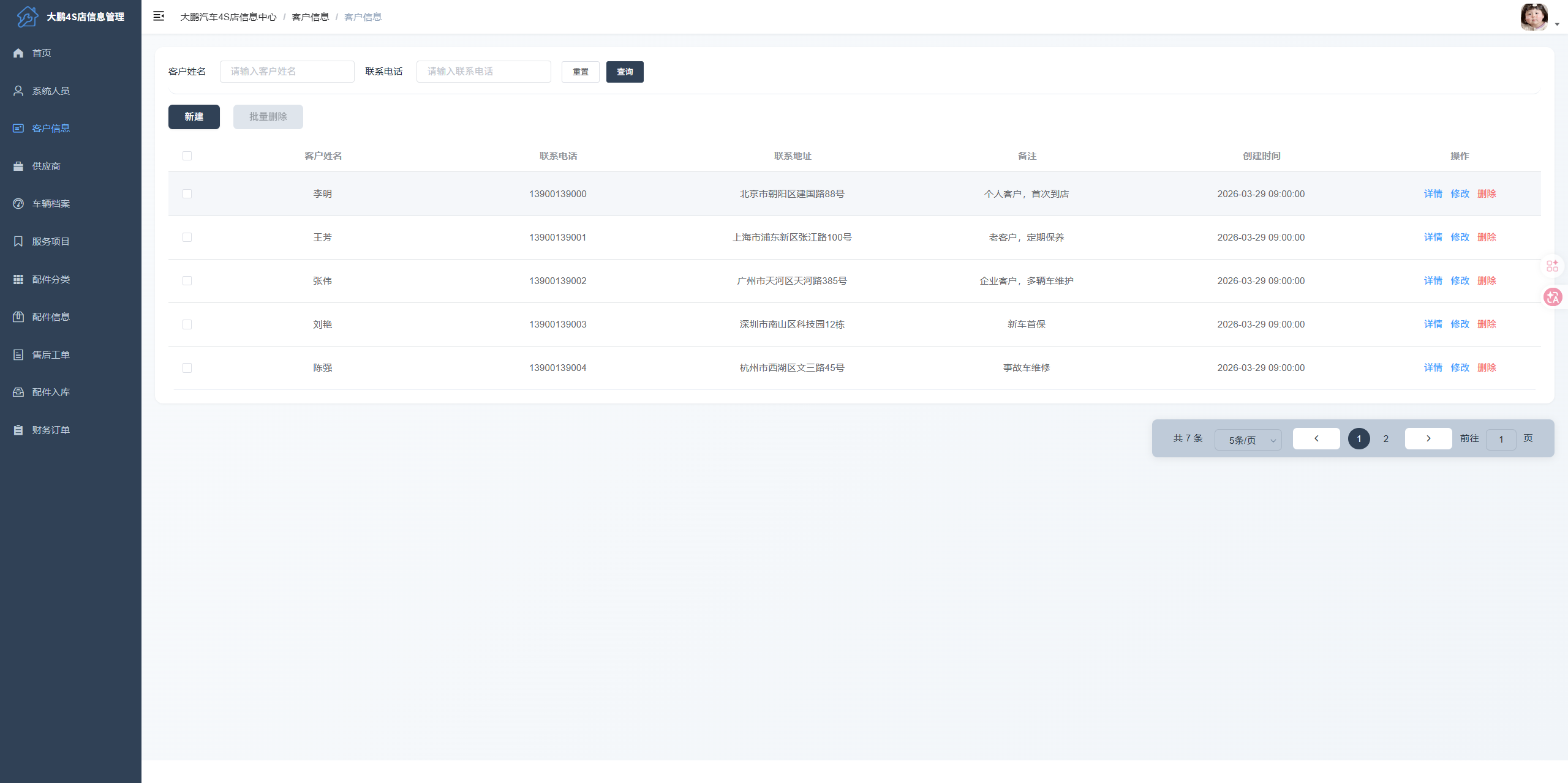The image size is (1568, 783).
Task: Click the 客户姓名 column header
Action: [x=323, y=156]
